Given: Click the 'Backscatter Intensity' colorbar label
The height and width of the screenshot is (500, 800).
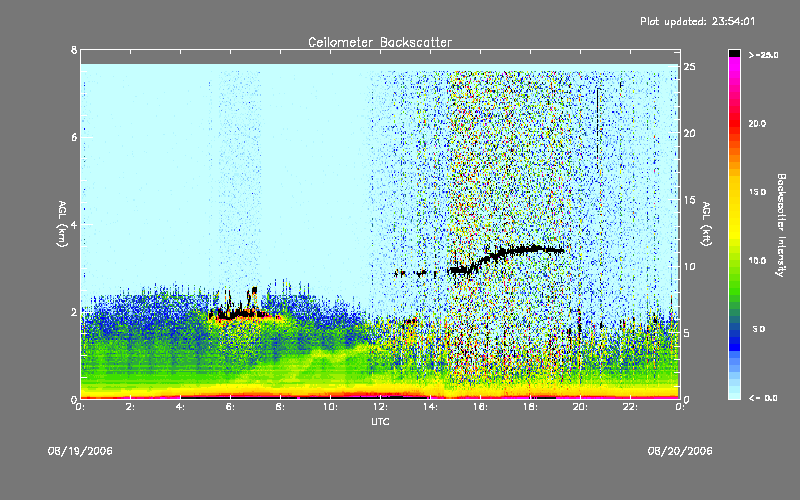Looking at the screenshot, I should pyautogui.click(x=781, y=225).
